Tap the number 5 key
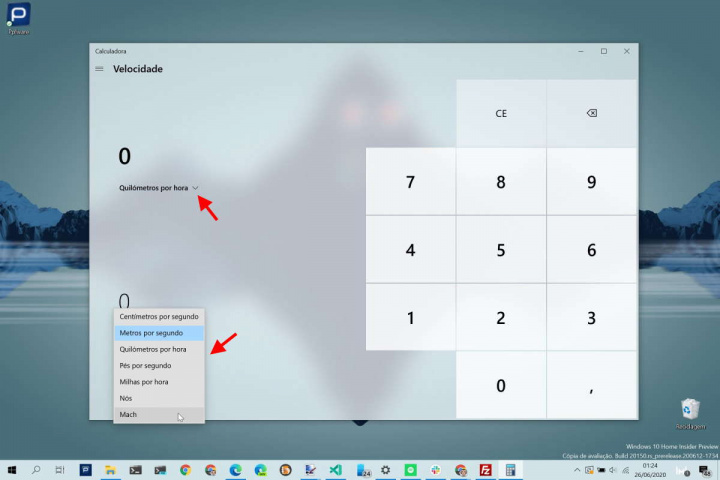The image size is (720, 480). [501, 250]
